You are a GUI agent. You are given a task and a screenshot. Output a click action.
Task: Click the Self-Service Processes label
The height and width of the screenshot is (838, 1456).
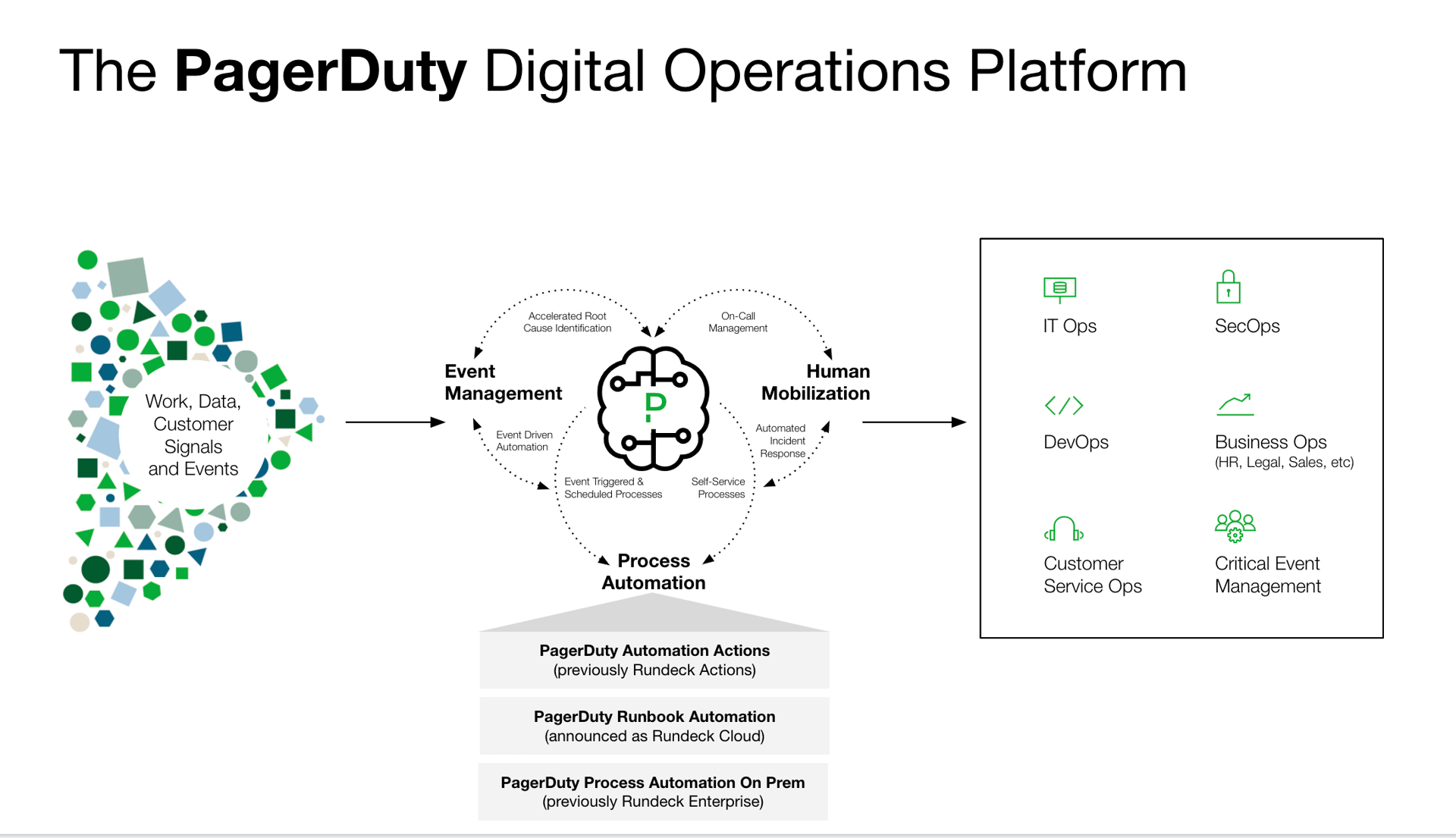coord(719,488)
